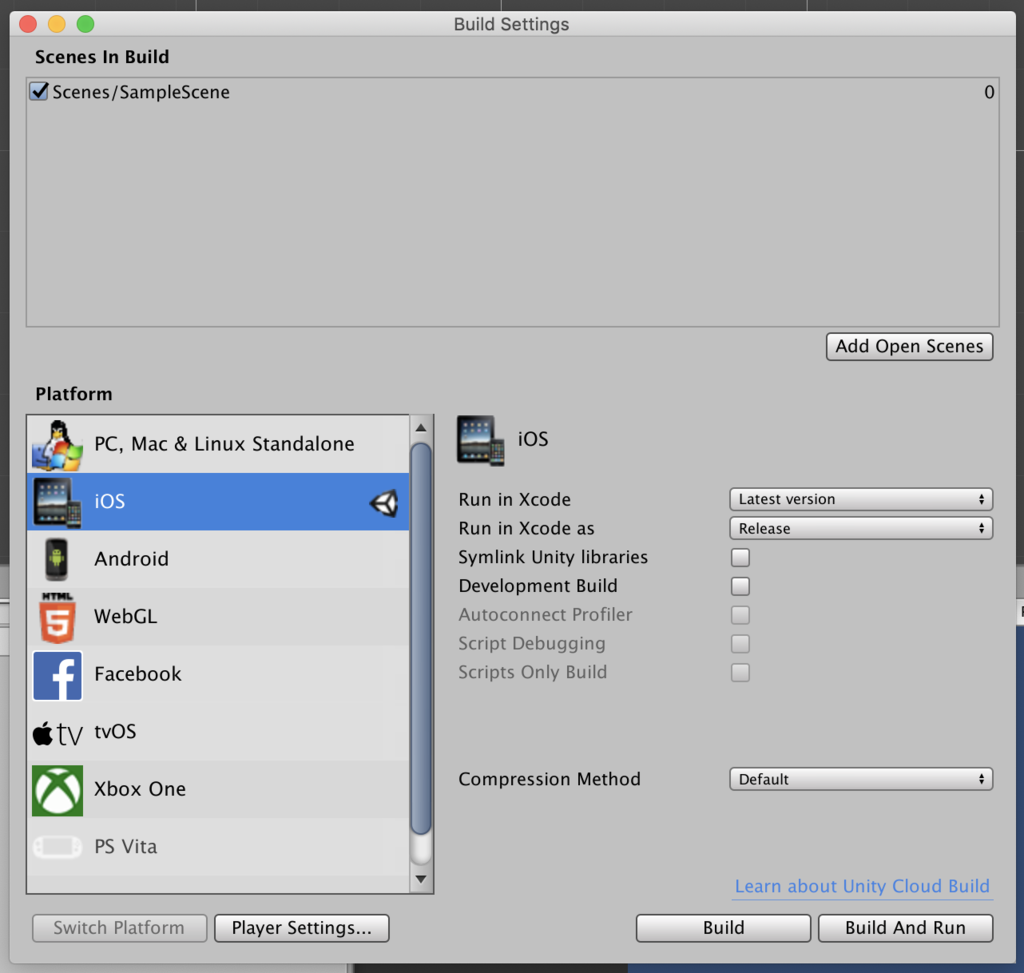Select the PS Vita platform
Image resolution: width=1024 pixels, height=973 pixels.
(x=218, y=846)
